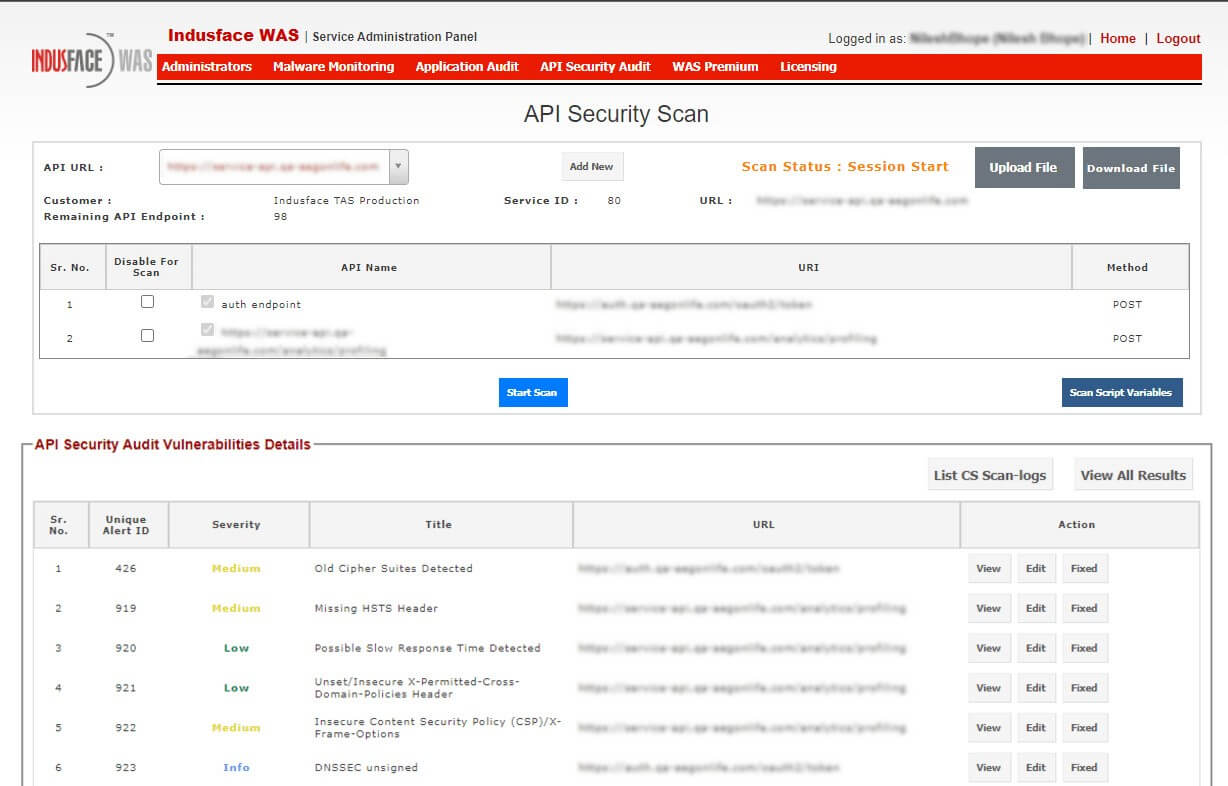
Task: Mark Insecure Content Security Policy as Fixed
Action: point(1084,728)
